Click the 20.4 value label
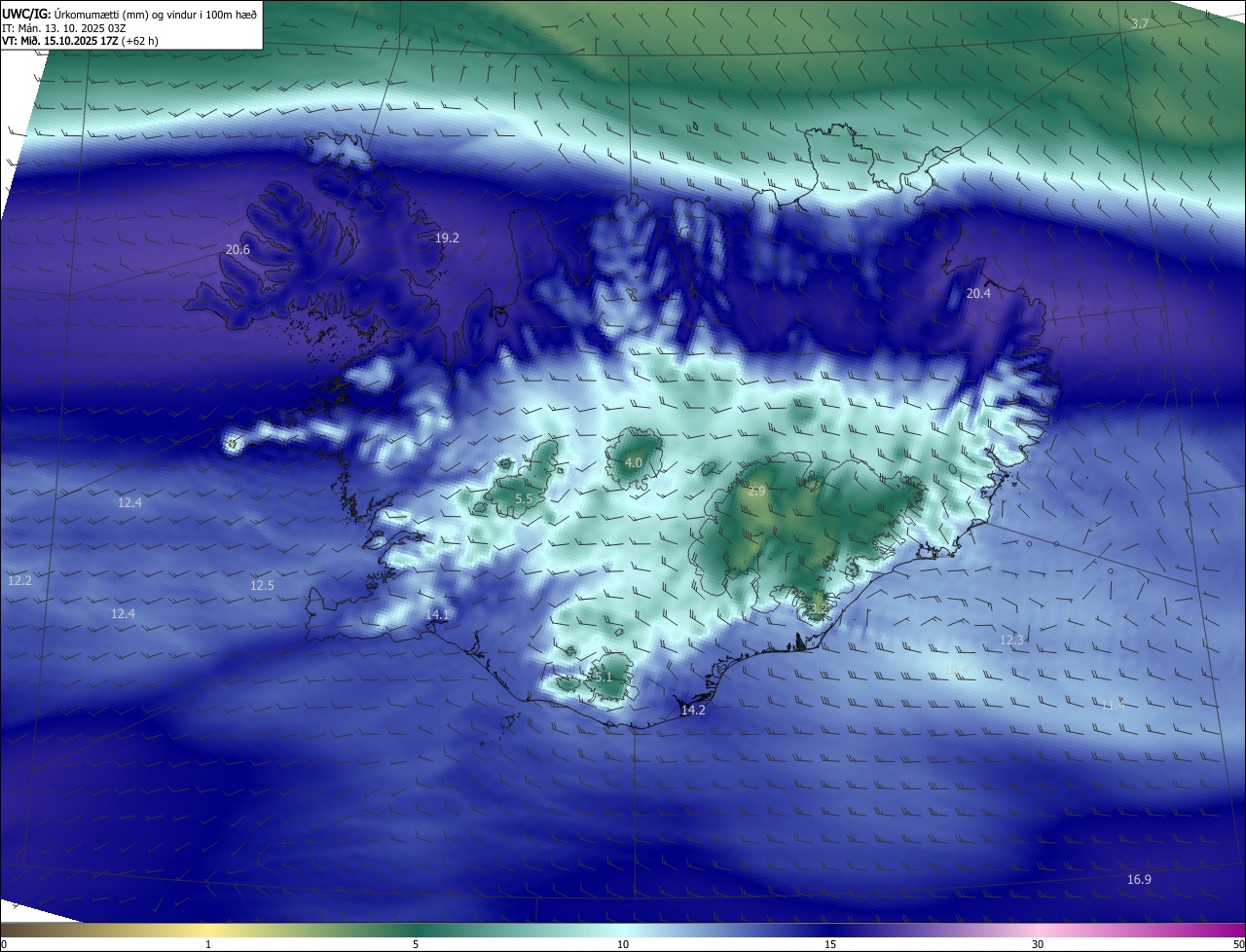This screenshot has height=952, width=1246. tap(978, 293)
